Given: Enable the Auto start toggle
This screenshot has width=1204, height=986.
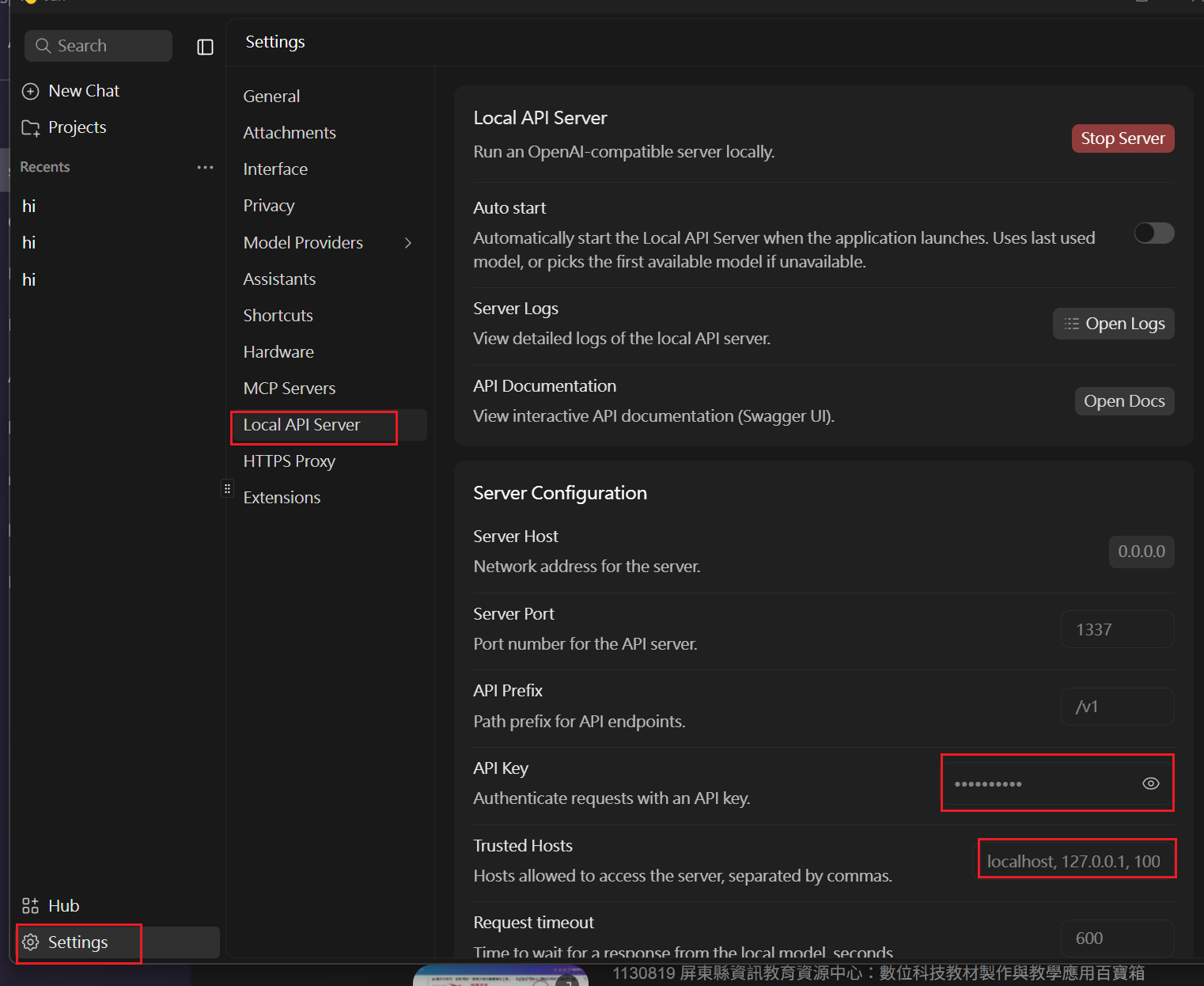Looking at the screenshot, I should (x=1153, y=233).
